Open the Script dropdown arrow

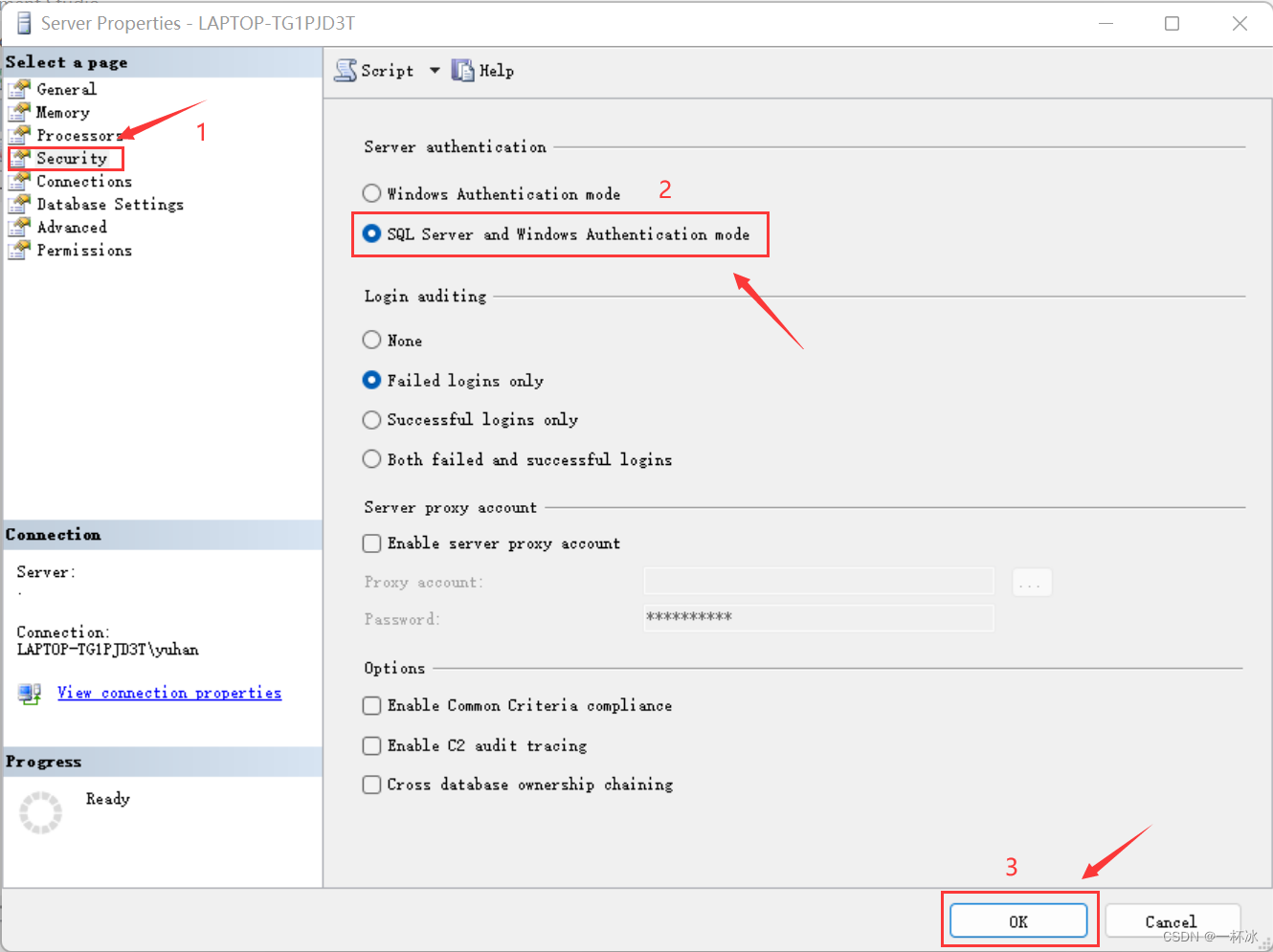click(435, 70)
